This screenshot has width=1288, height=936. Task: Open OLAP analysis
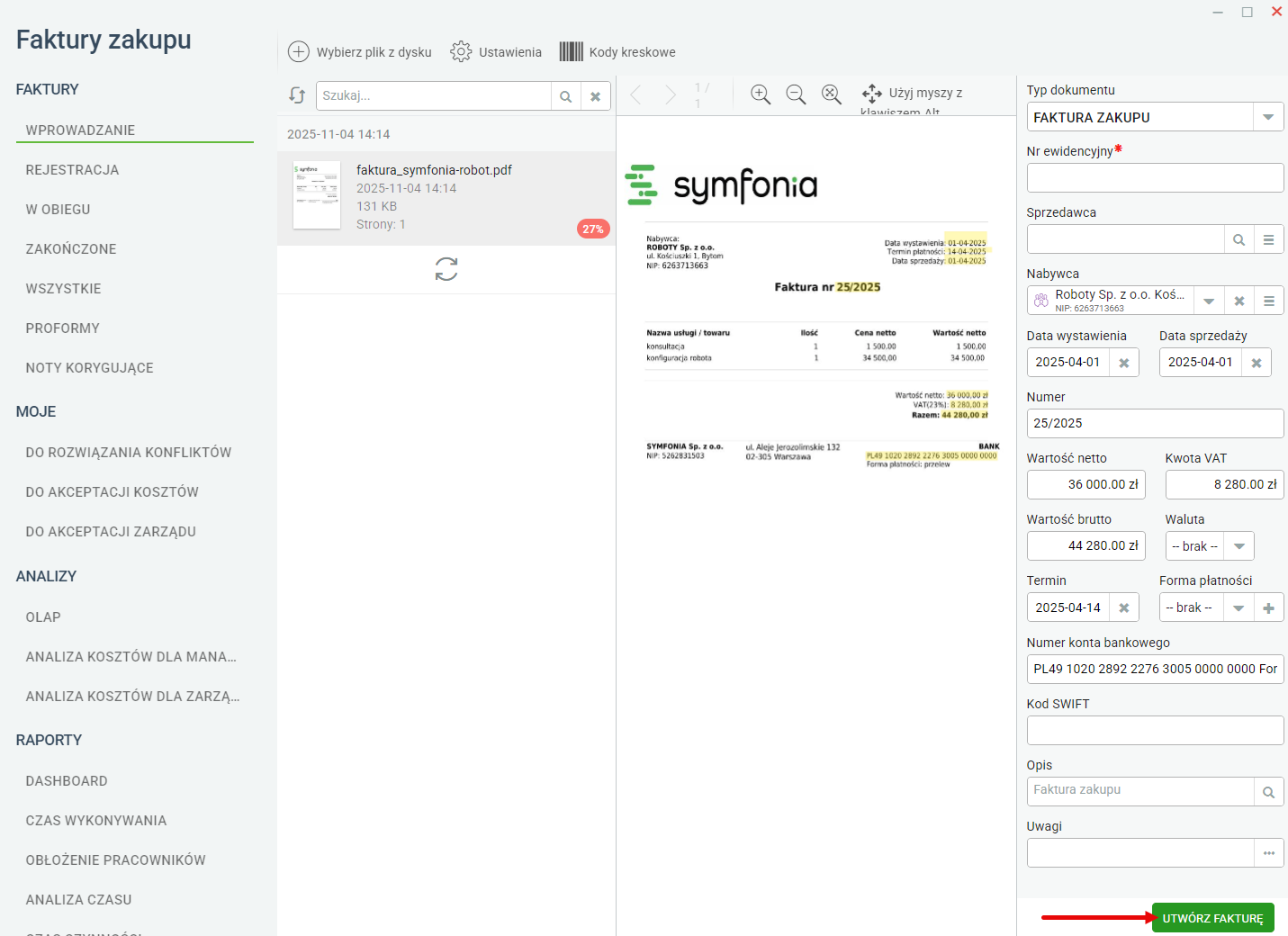coord(43,617)
